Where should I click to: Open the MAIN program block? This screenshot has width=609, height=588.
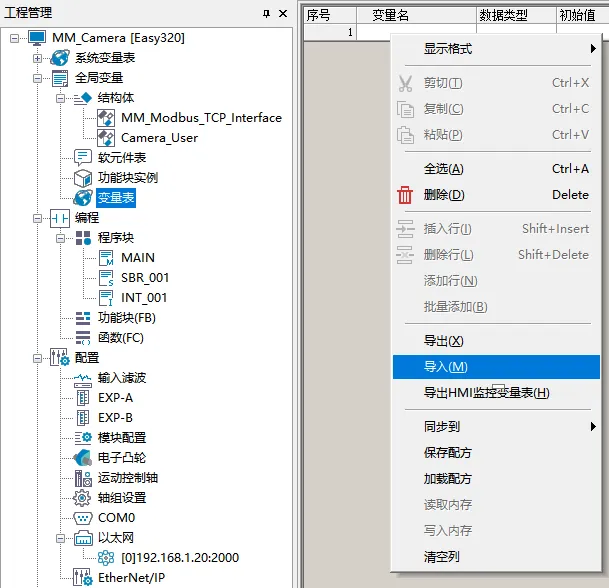[x=138, y=258]
